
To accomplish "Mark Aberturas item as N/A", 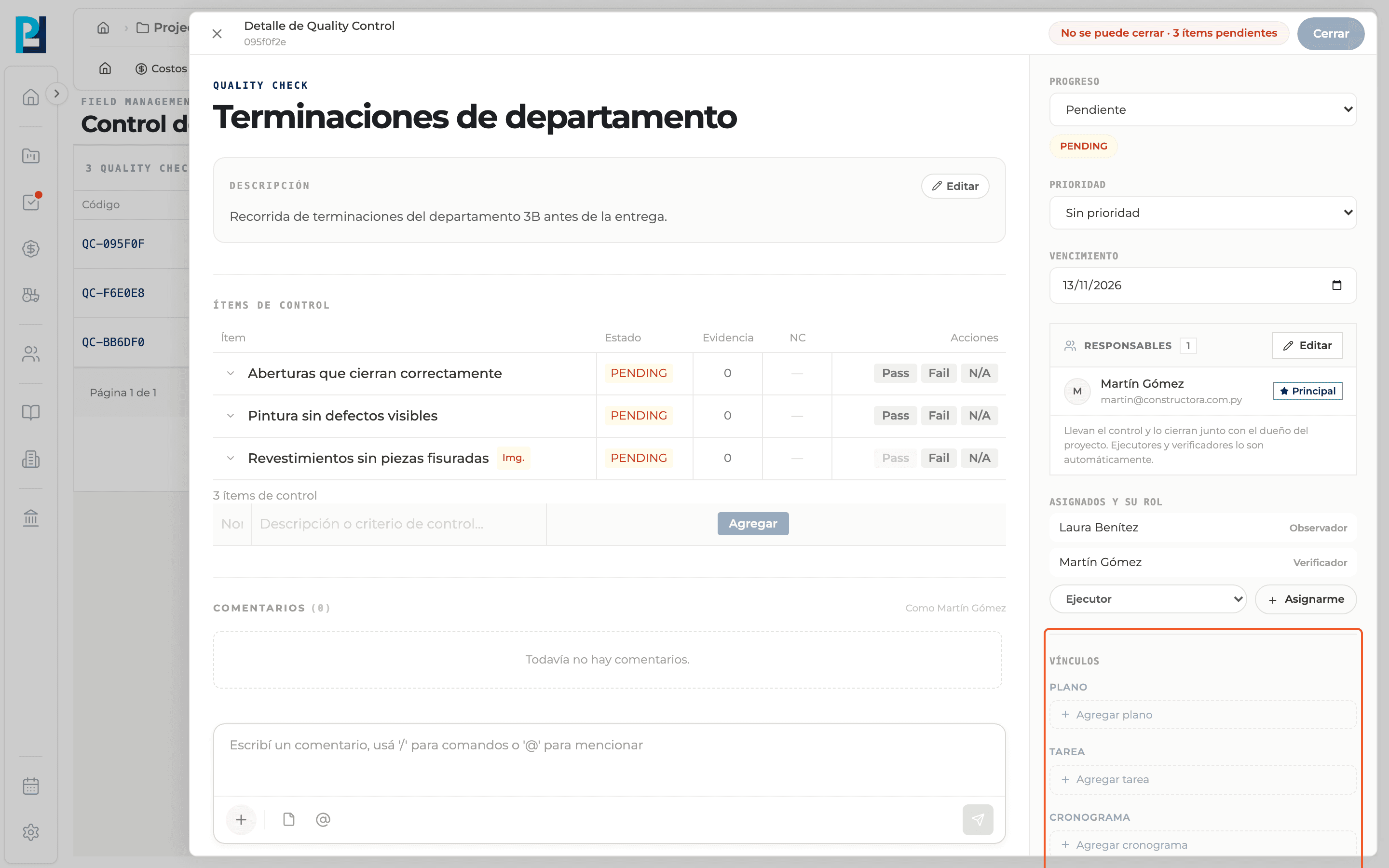I will pos(980,373).
